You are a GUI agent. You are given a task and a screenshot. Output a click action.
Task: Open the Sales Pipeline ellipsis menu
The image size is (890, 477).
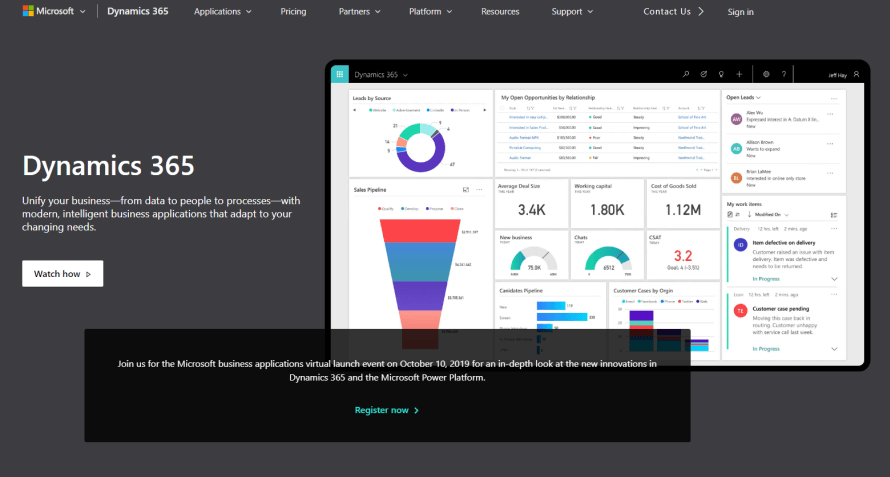pos(480,190)
